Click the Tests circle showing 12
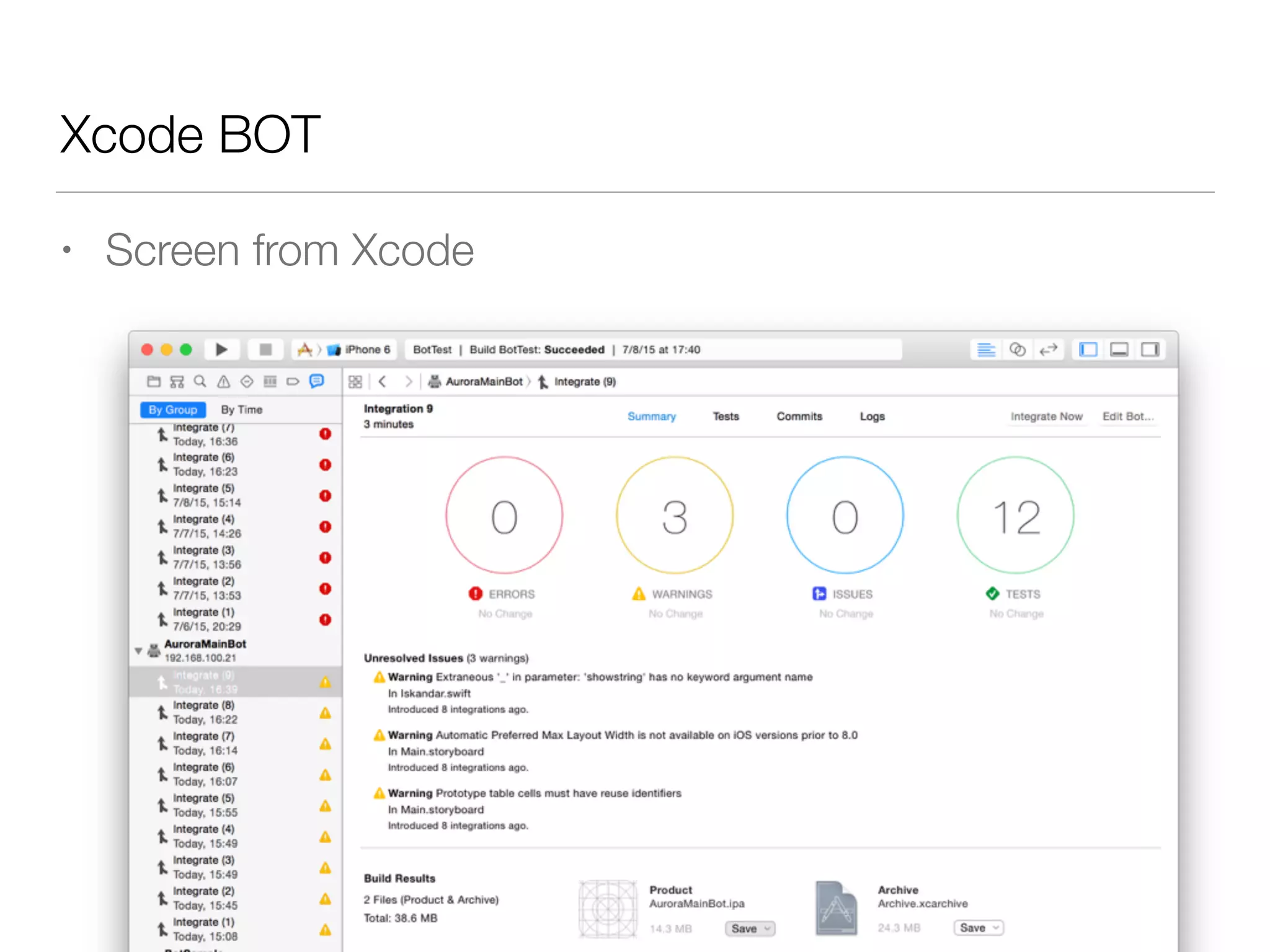 (1016, 516)
